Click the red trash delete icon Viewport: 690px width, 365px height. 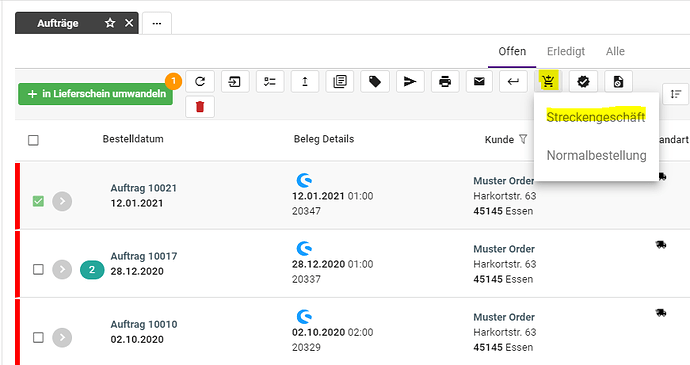pos(200,107)
